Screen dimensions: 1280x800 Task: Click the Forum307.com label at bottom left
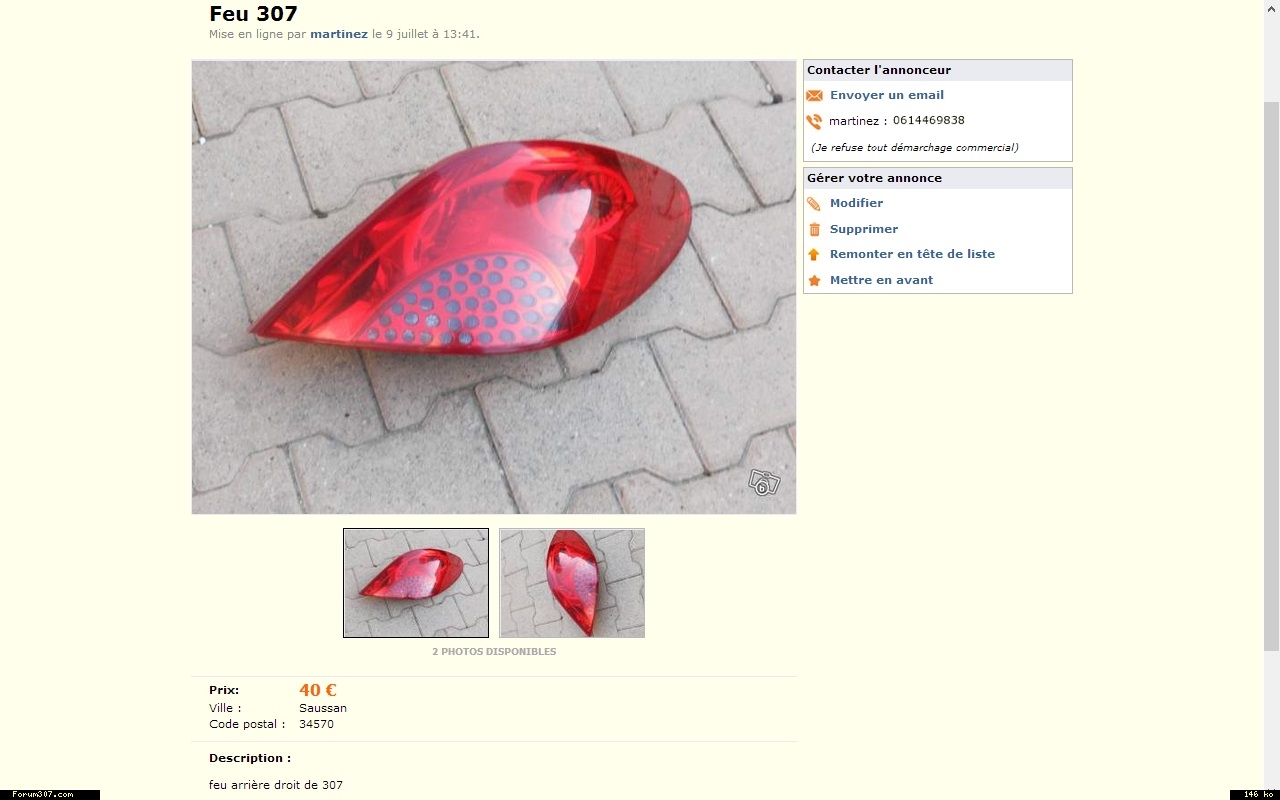pos(43,794)
